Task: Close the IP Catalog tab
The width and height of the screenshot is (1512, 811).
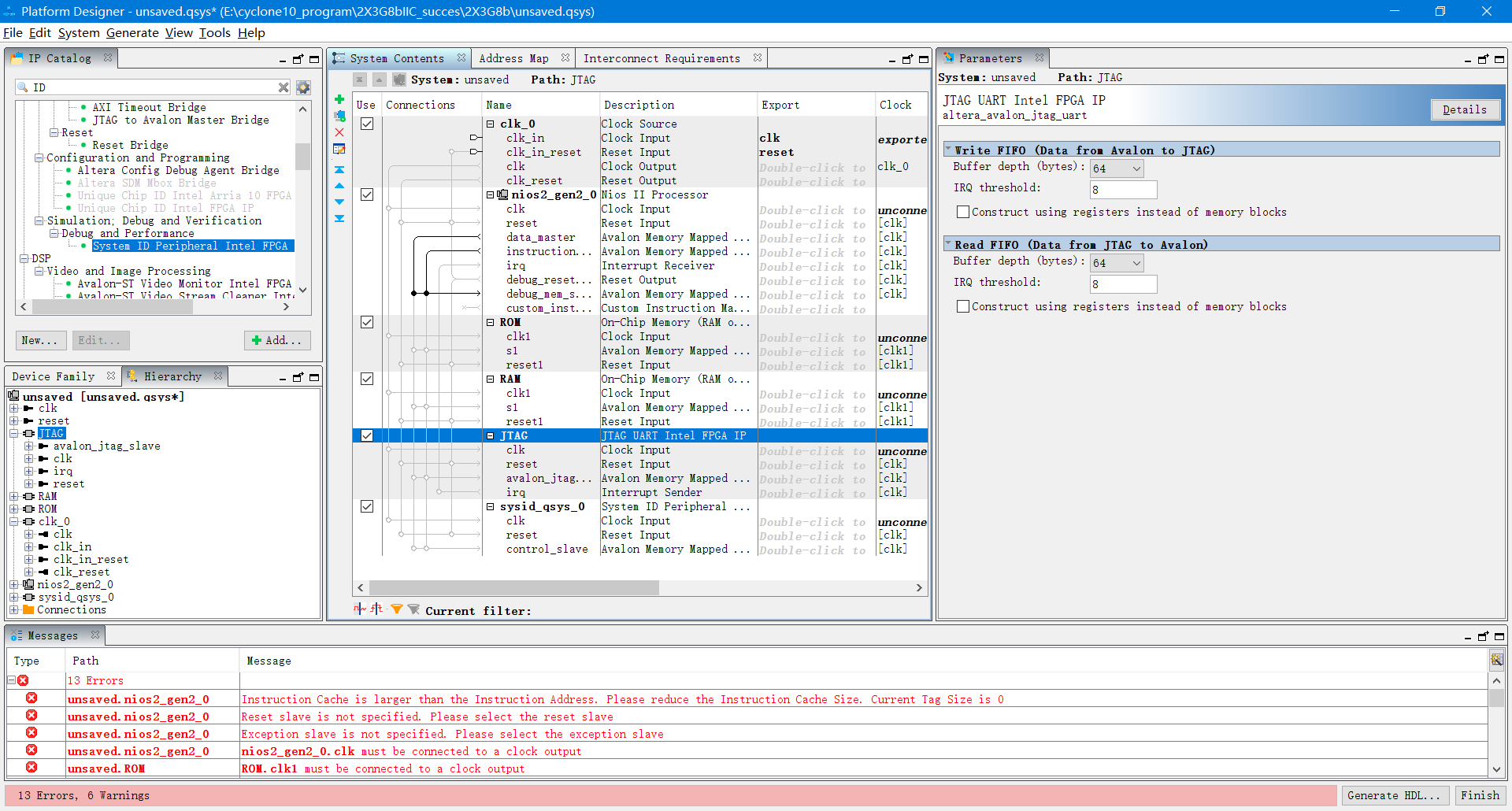Action: pyautogui.click(x=108, y=57)
